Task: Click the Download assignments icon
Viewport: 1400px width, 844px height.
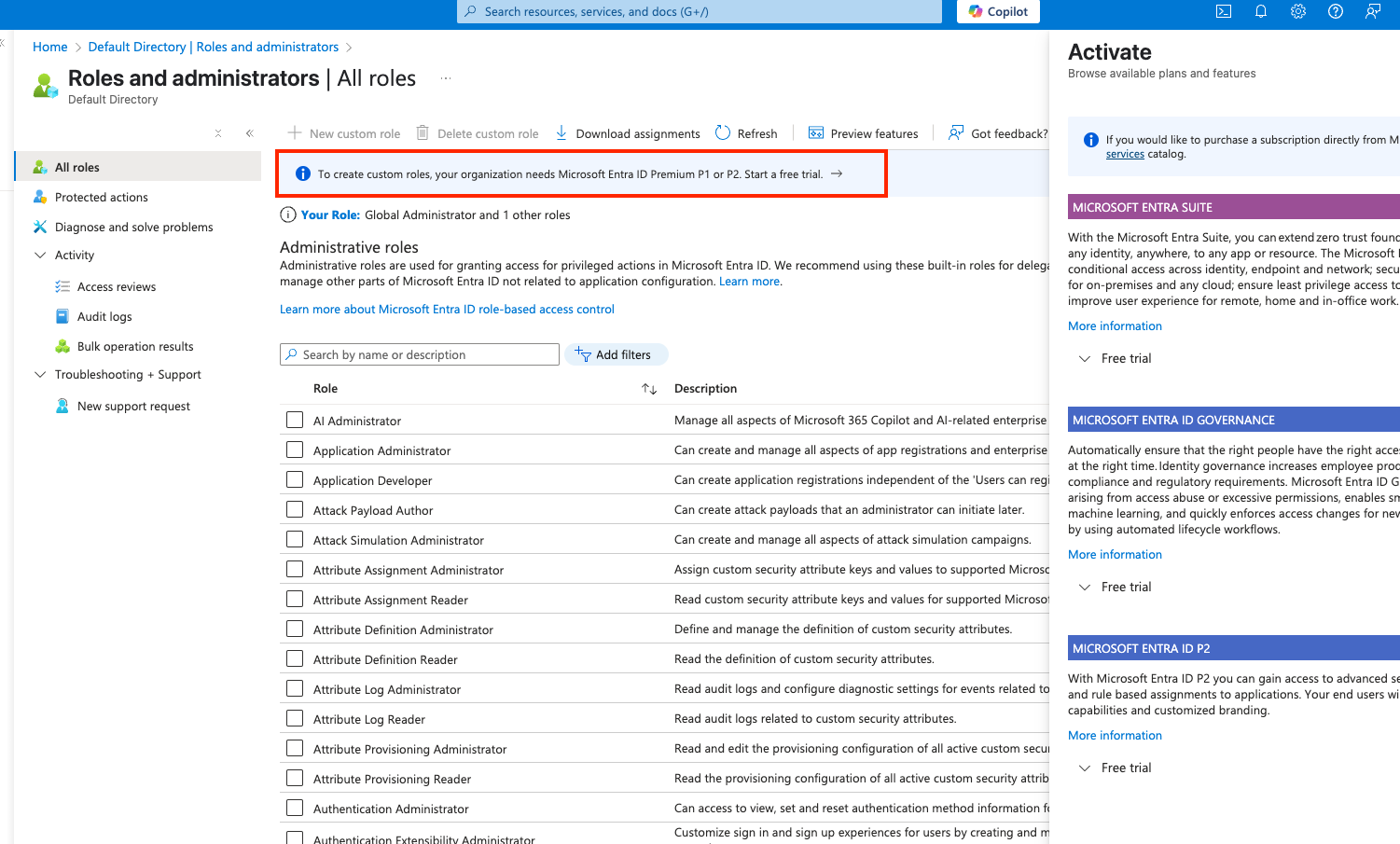Action: tap(561, 133)
